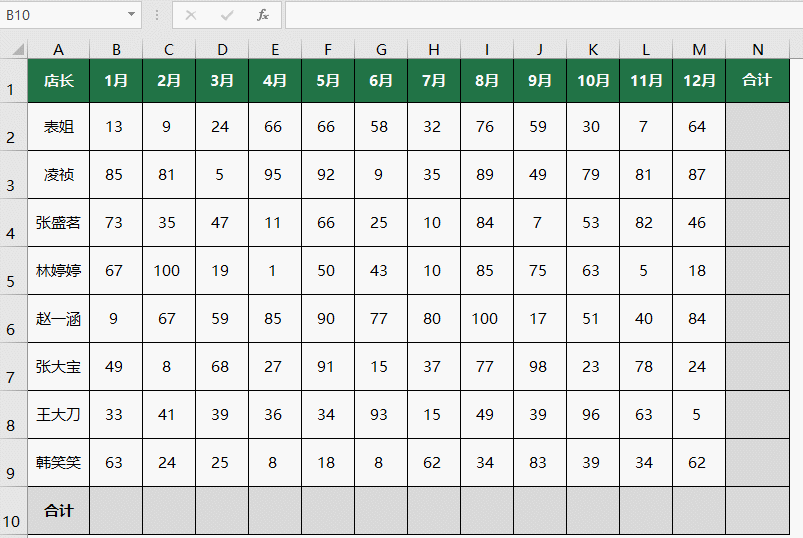This screenshot has width=803, height=538.
Task: Select column B header
Action: pos(116,50)
